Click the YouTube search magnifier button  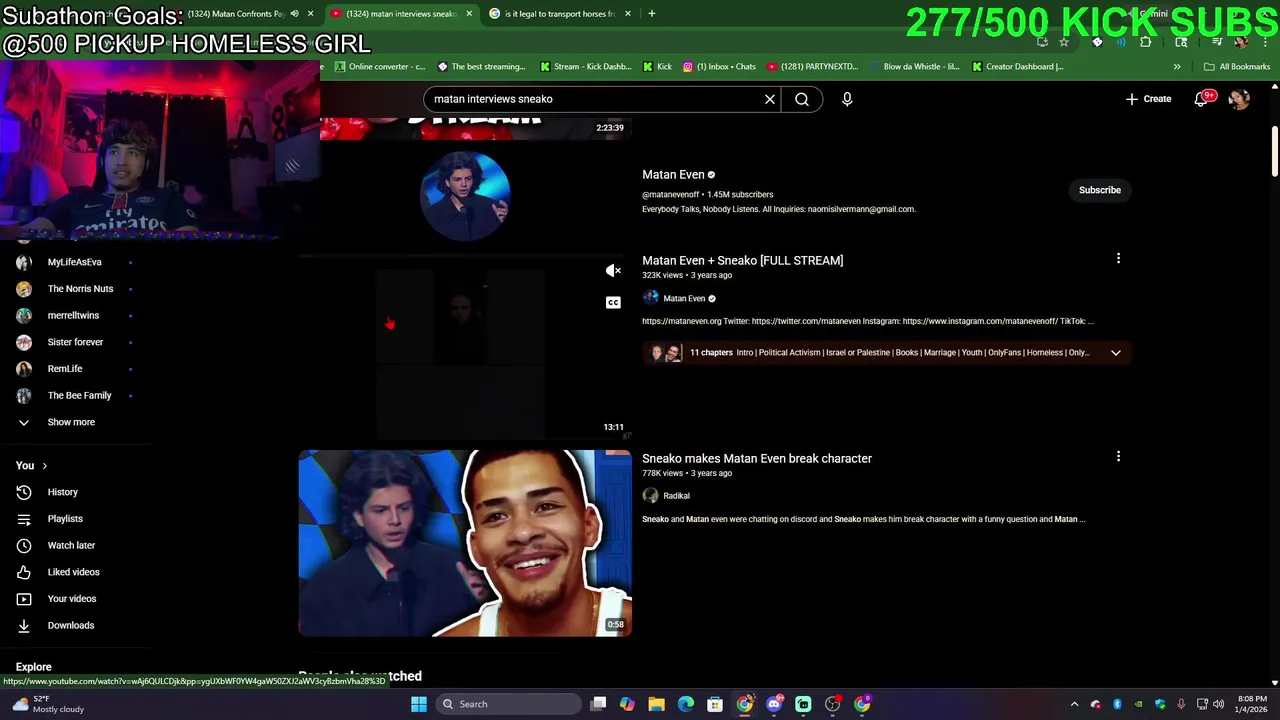pyautogui.click(x=802, y=99)
